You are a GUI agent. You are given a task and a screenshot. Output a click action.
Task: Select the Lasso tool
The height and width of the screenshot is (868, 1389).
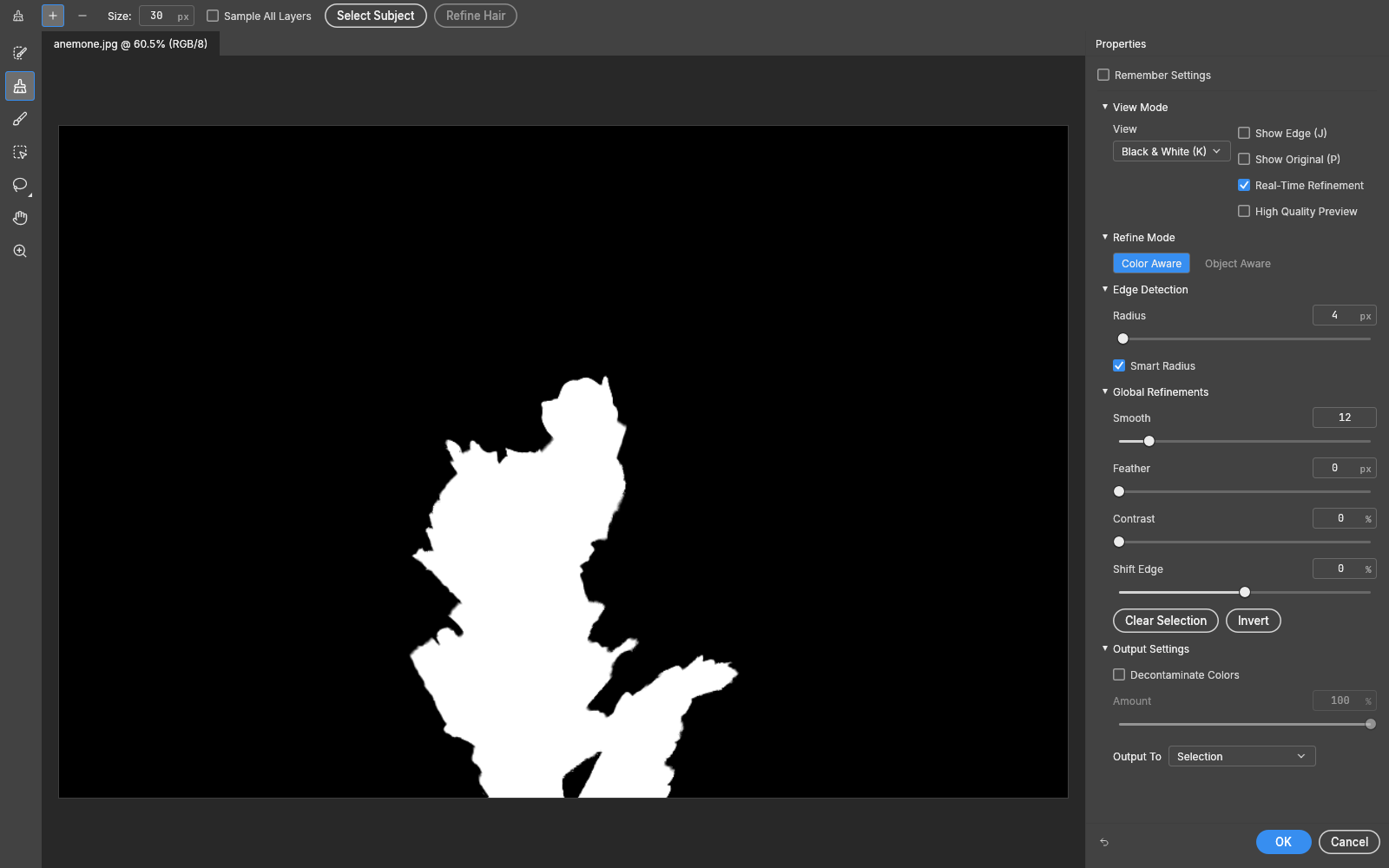point(20,185)
